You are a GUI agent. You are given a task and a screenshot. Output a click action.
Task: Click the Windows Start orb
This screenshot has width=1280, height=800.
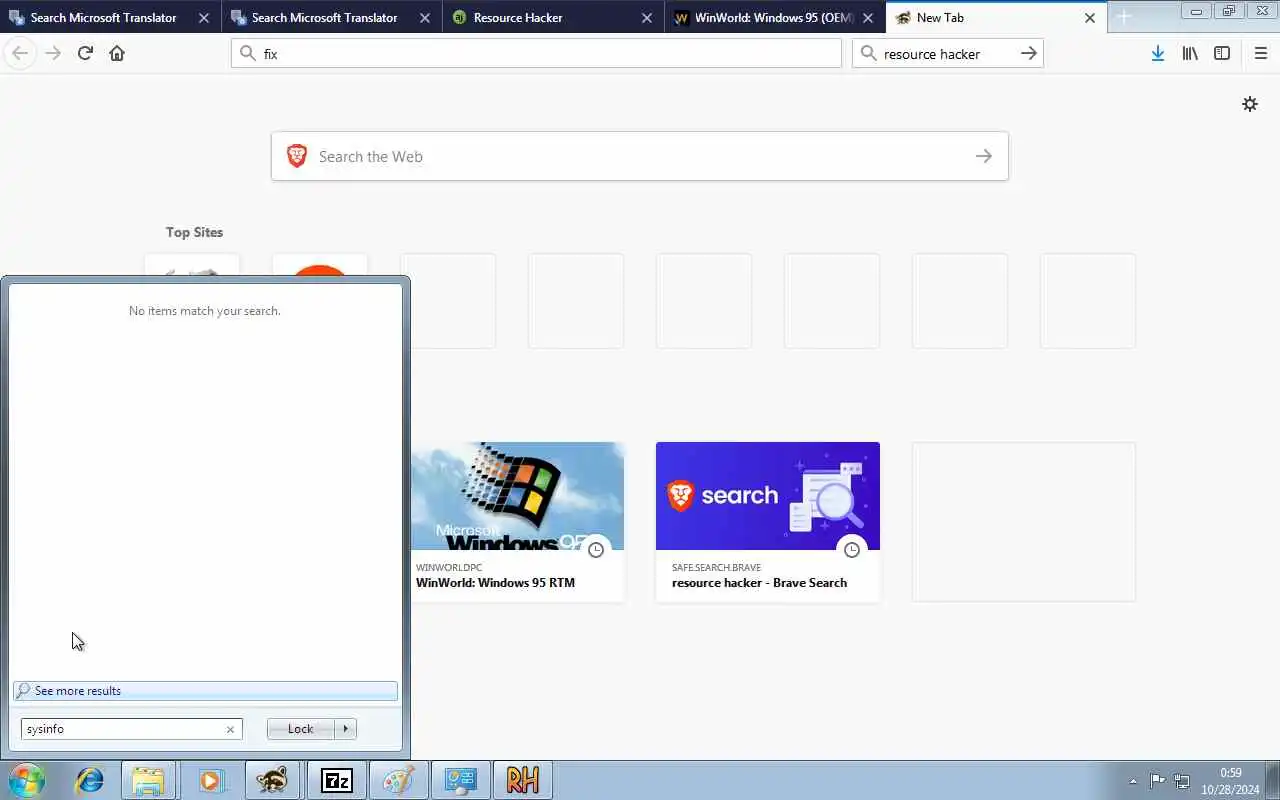pyautogui.click(x=26, y=780)
